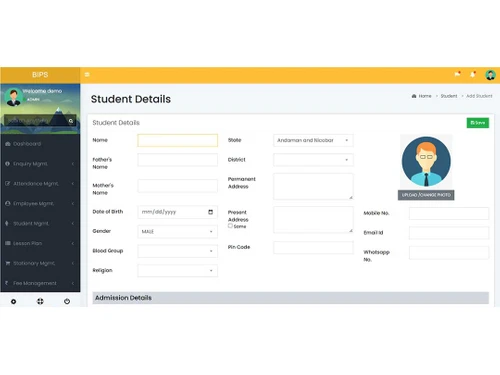
Task: Open the calendar picker in Date of Birth
Action: (210, 212)
